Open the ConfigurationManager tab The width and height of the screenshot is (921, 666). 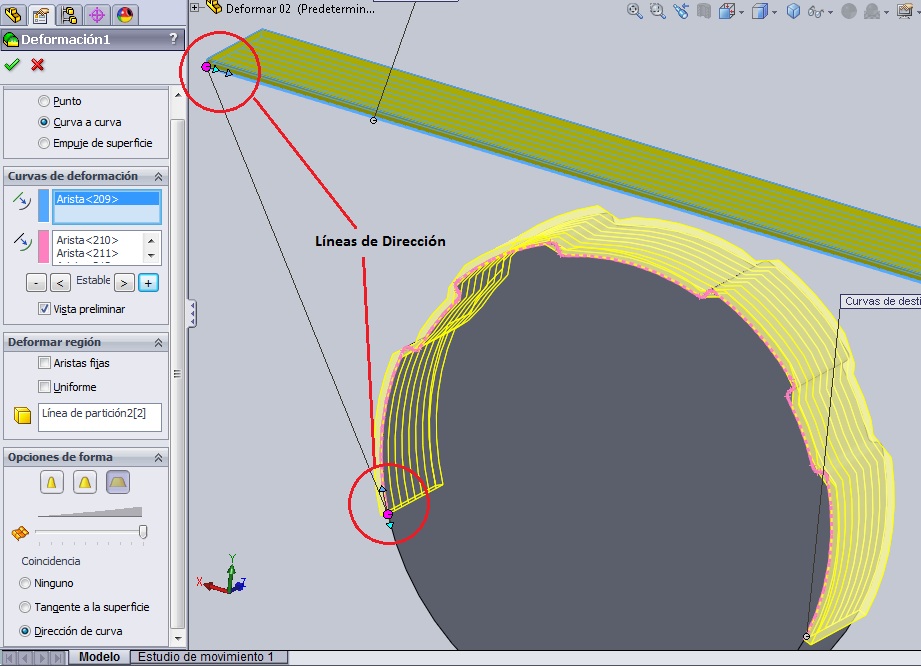(x=69, y=14)
